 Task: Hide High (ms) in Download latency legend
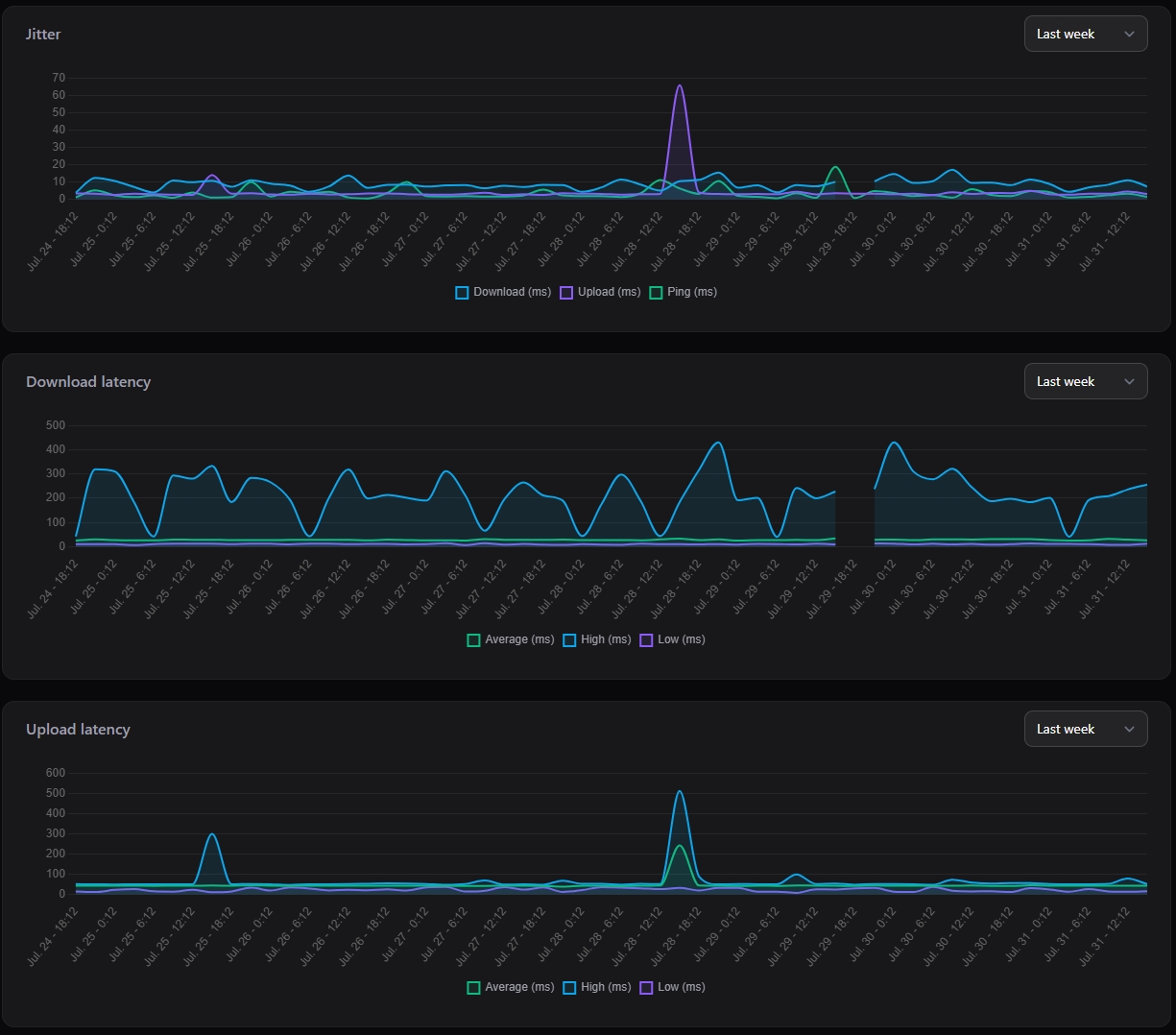click(596, 639)
